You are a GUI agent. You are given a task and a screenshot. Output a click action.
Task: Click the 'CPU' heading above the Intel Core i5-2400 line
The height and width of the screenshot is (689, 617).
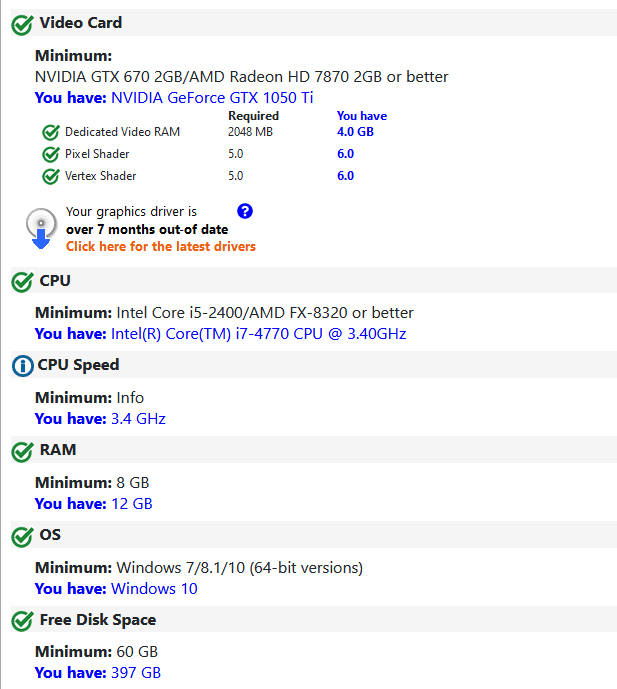click(x=55, y=281)
